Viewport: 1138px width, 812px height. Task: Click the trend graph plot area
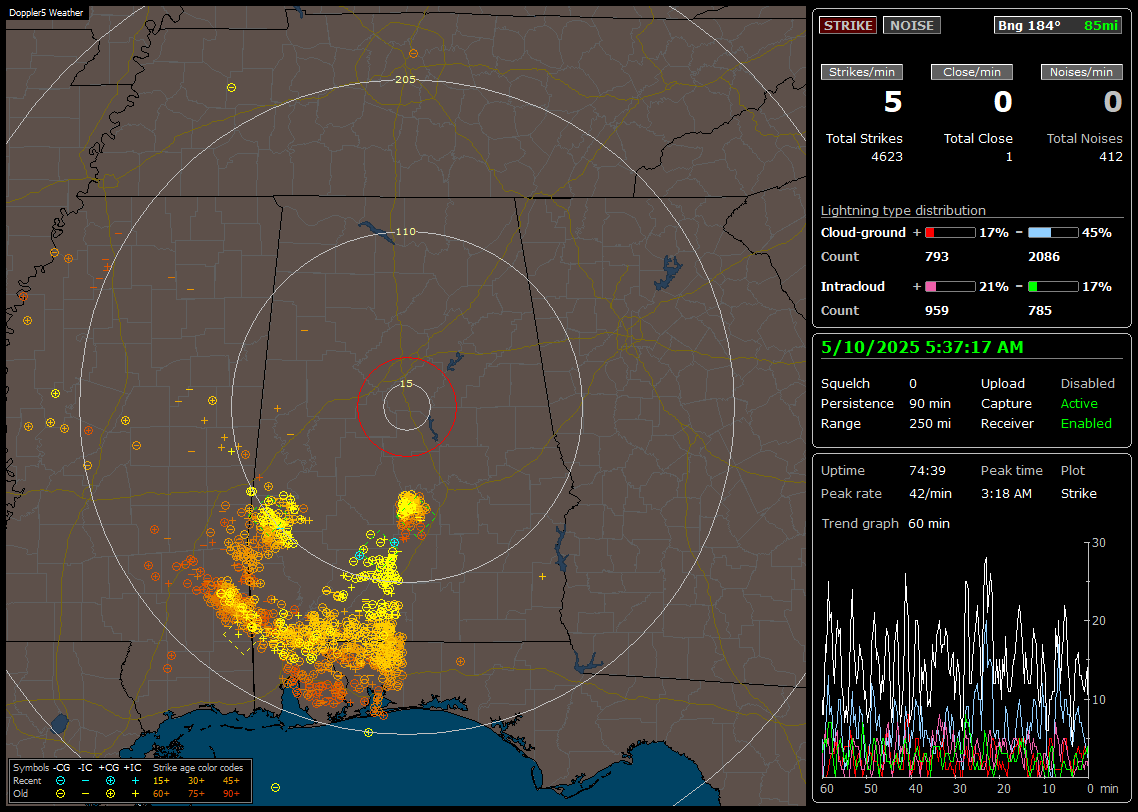click(x=955, y=660)
